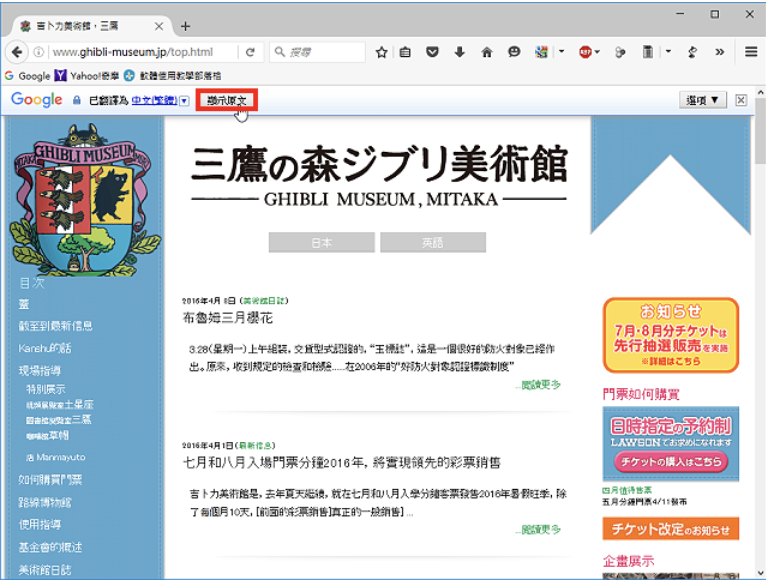Click the lock icon in translation bar
The width and height of the screenshot is (766, 582).
coord(77,100)
